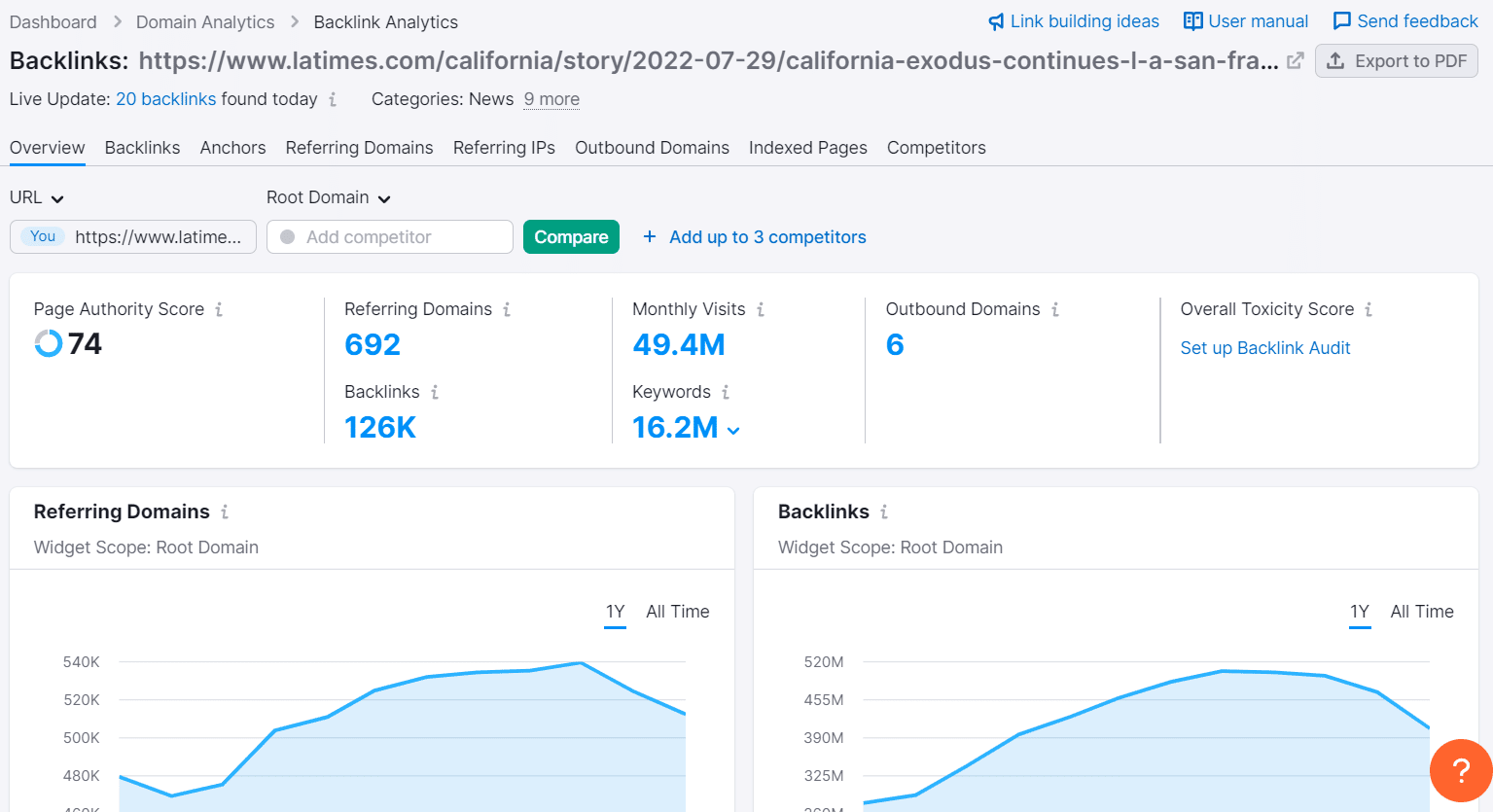Open the Root Domain scope dropdown
The width and height of the screenshot is (1493, 812).
[329, 197]
